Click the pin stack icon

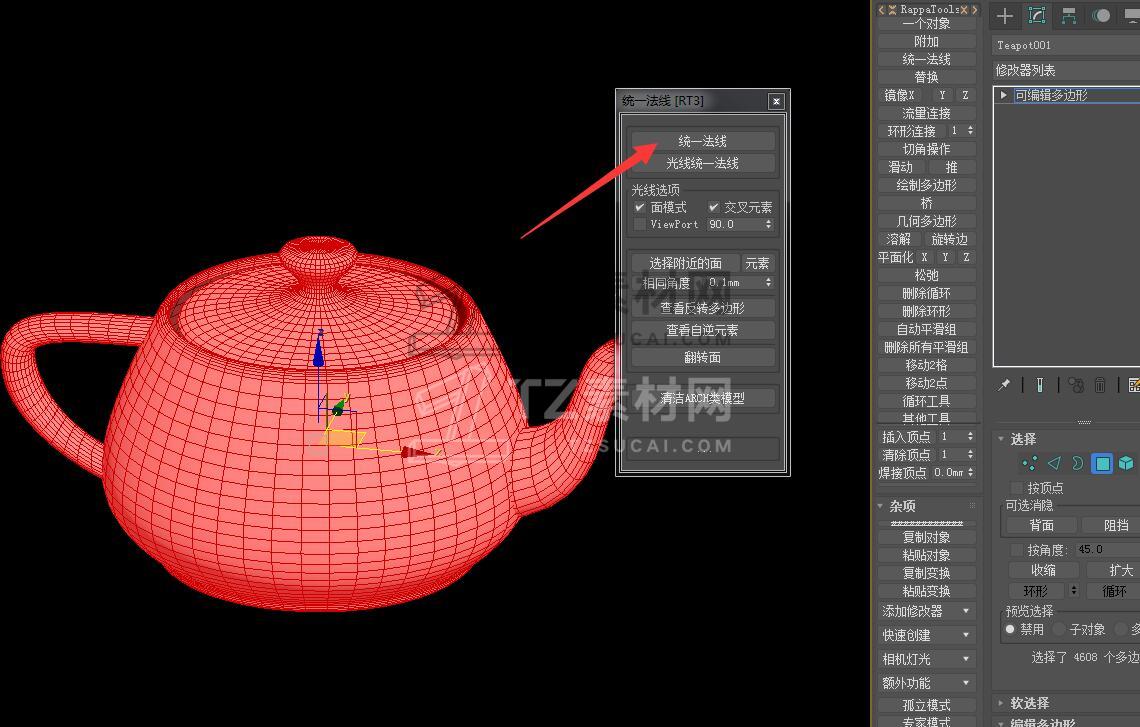1004,385
